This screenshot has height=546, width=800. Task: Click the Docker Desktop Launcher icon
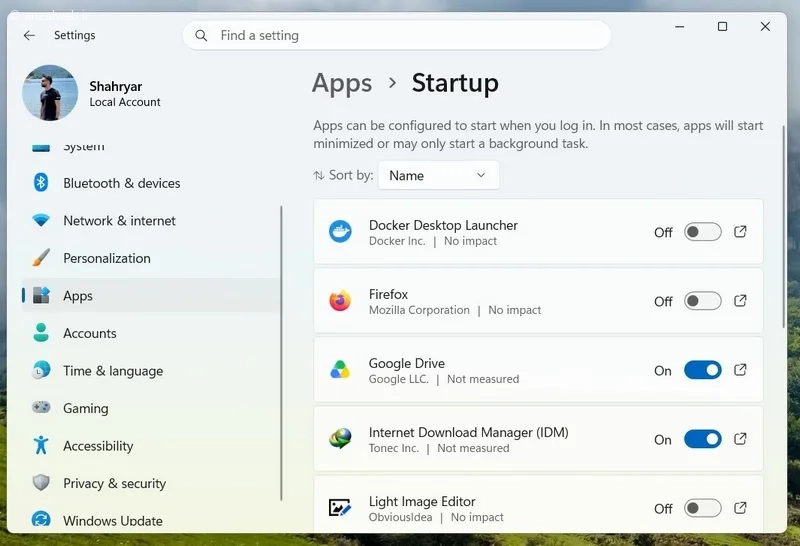click(x=340, y=232)
